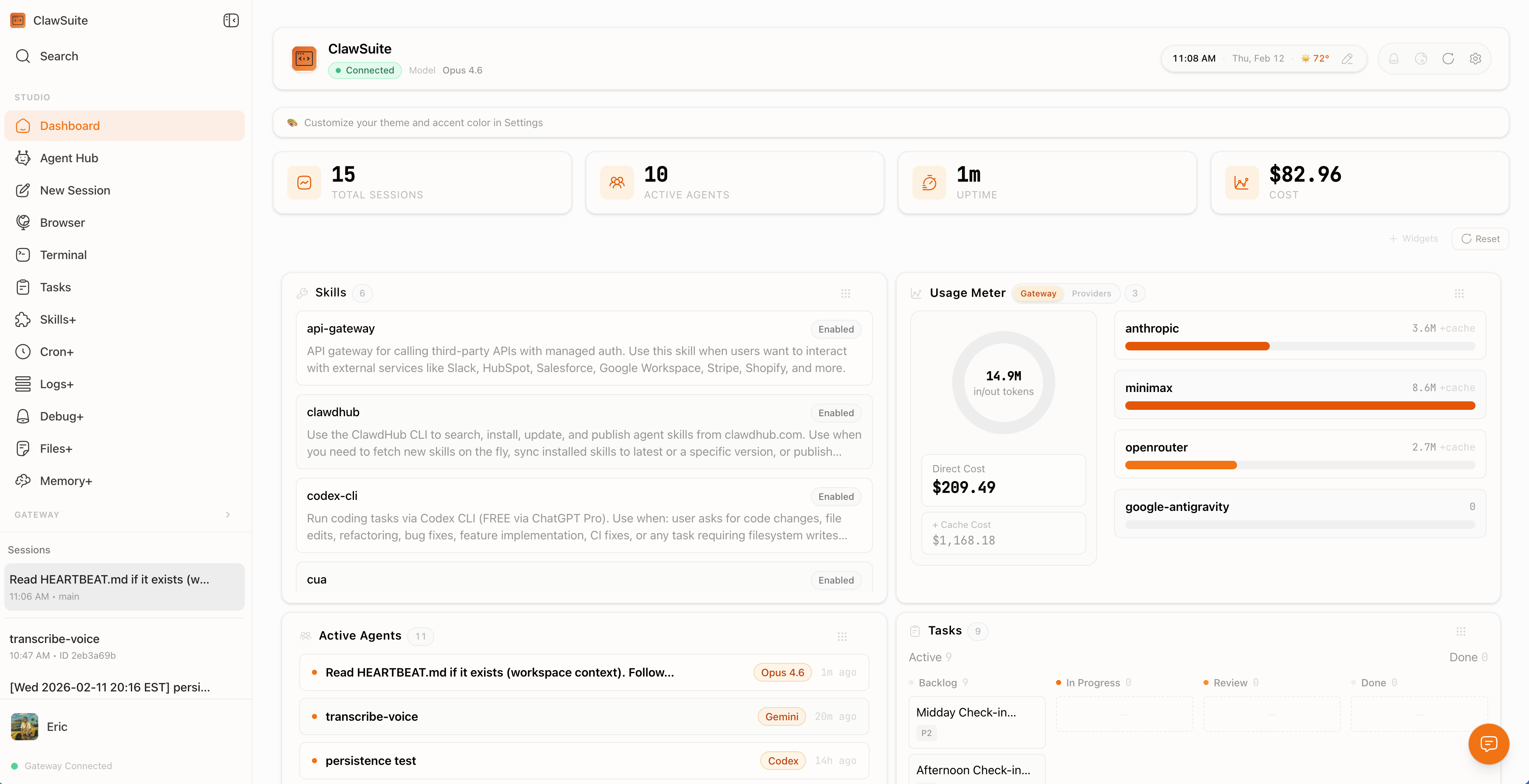The height and width of the screenshot is (784, 1529).
Task: Click the moon theme icon in the header
Action: tap(1421, 59)
